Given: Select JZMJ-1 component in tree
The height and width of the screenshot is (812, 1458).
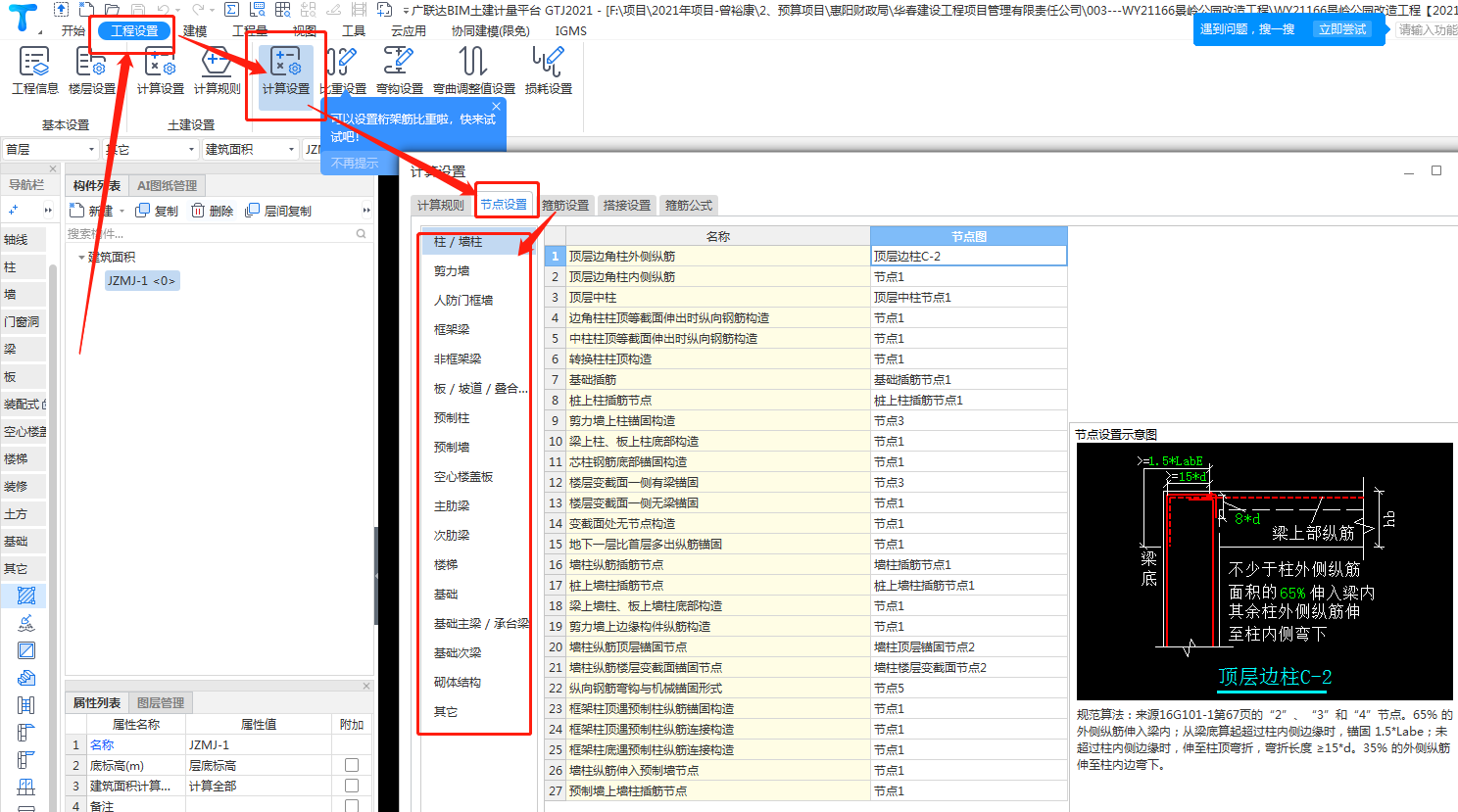Looking at the screenshot, I should (x=141, y=281).
